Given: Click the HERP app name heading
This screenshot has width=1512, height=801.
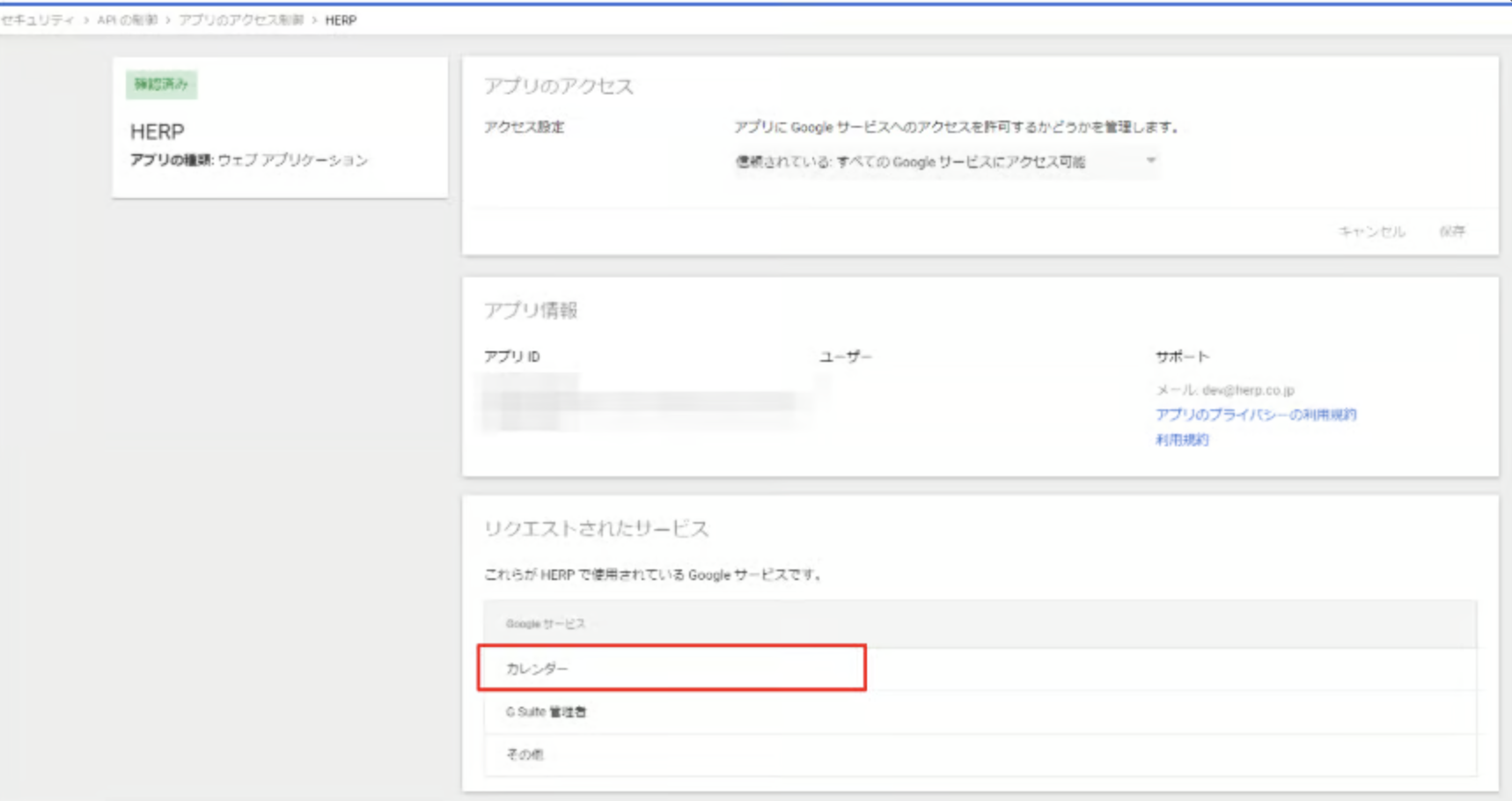Looking at the screenshot, I should pos(158,132).
